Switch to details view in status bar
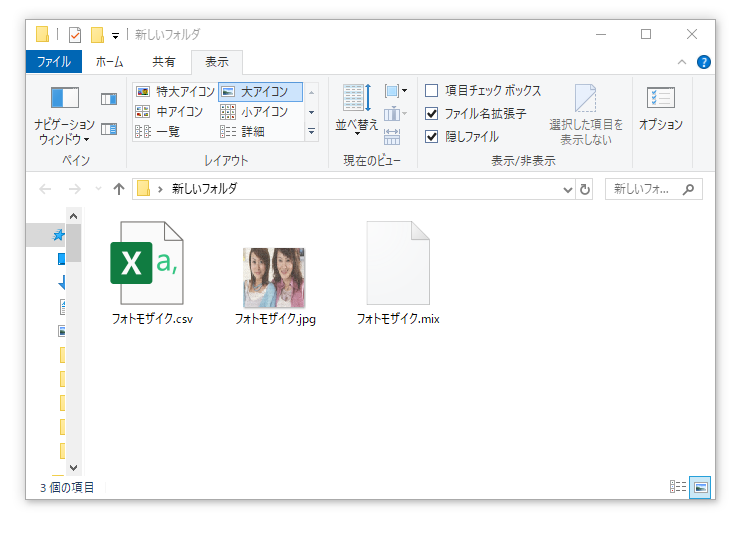 click(678, 486)
